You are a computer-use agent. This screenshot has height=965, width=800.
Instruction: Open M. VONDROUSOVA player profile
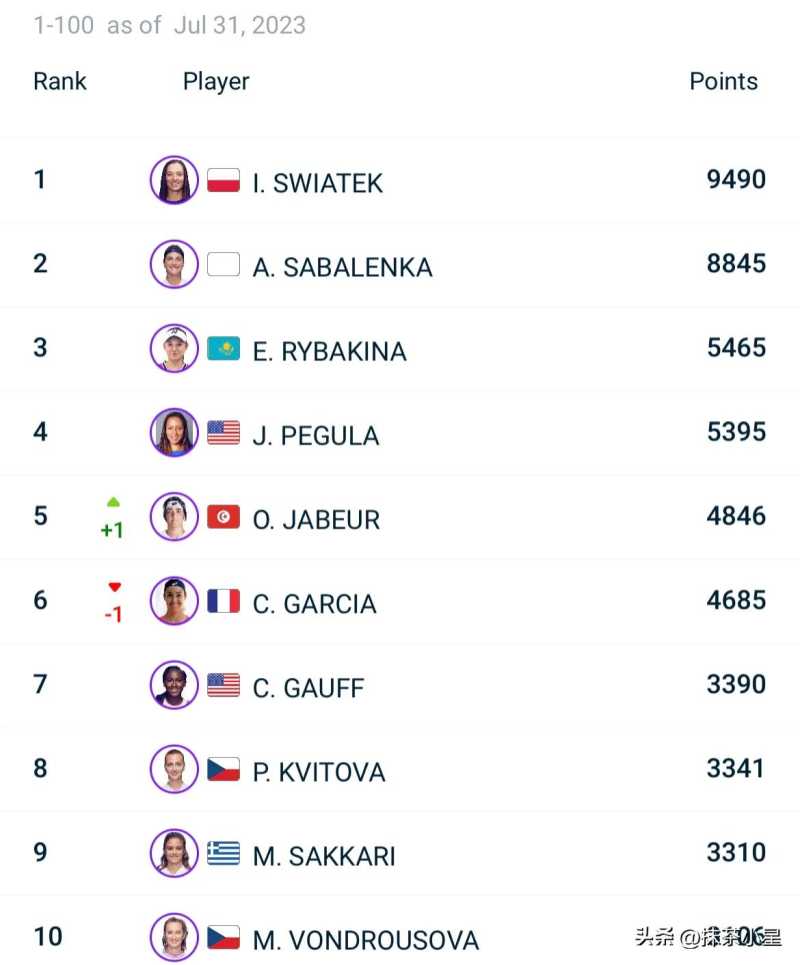(365, 940)
